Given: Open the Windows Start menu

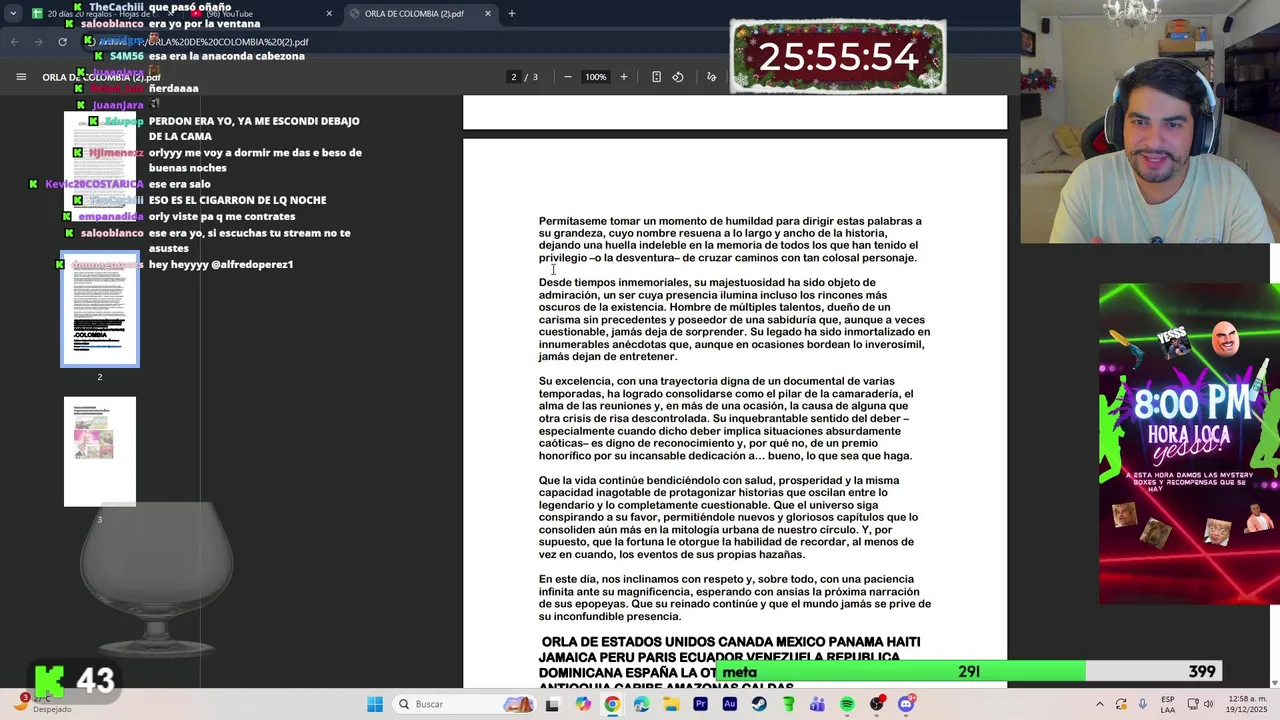Looking at the screenshot, I should 375,704.
